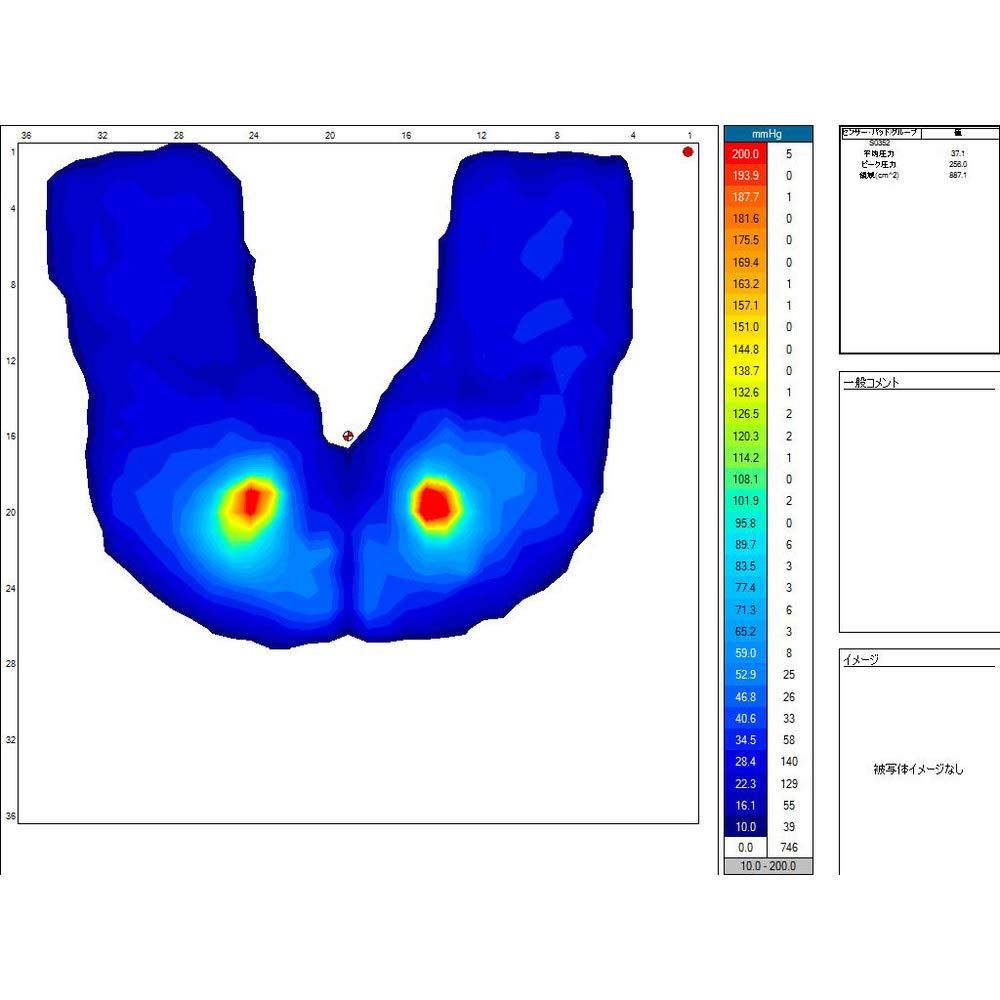
Task: Select the 0.0 white legend swatch
Action: (x=746, y=847)
